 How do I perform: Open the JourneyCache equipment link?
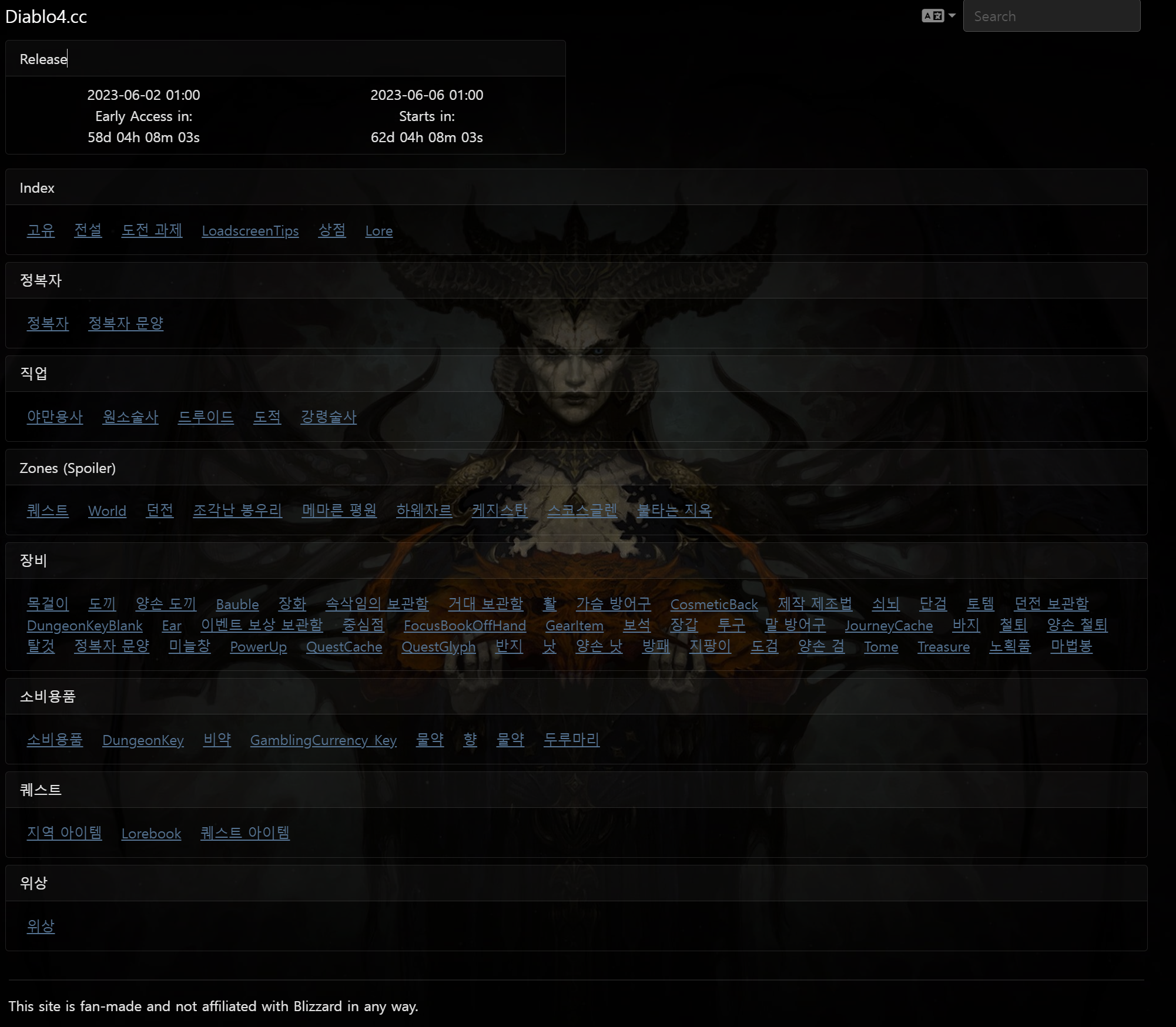tap(888, 626)
